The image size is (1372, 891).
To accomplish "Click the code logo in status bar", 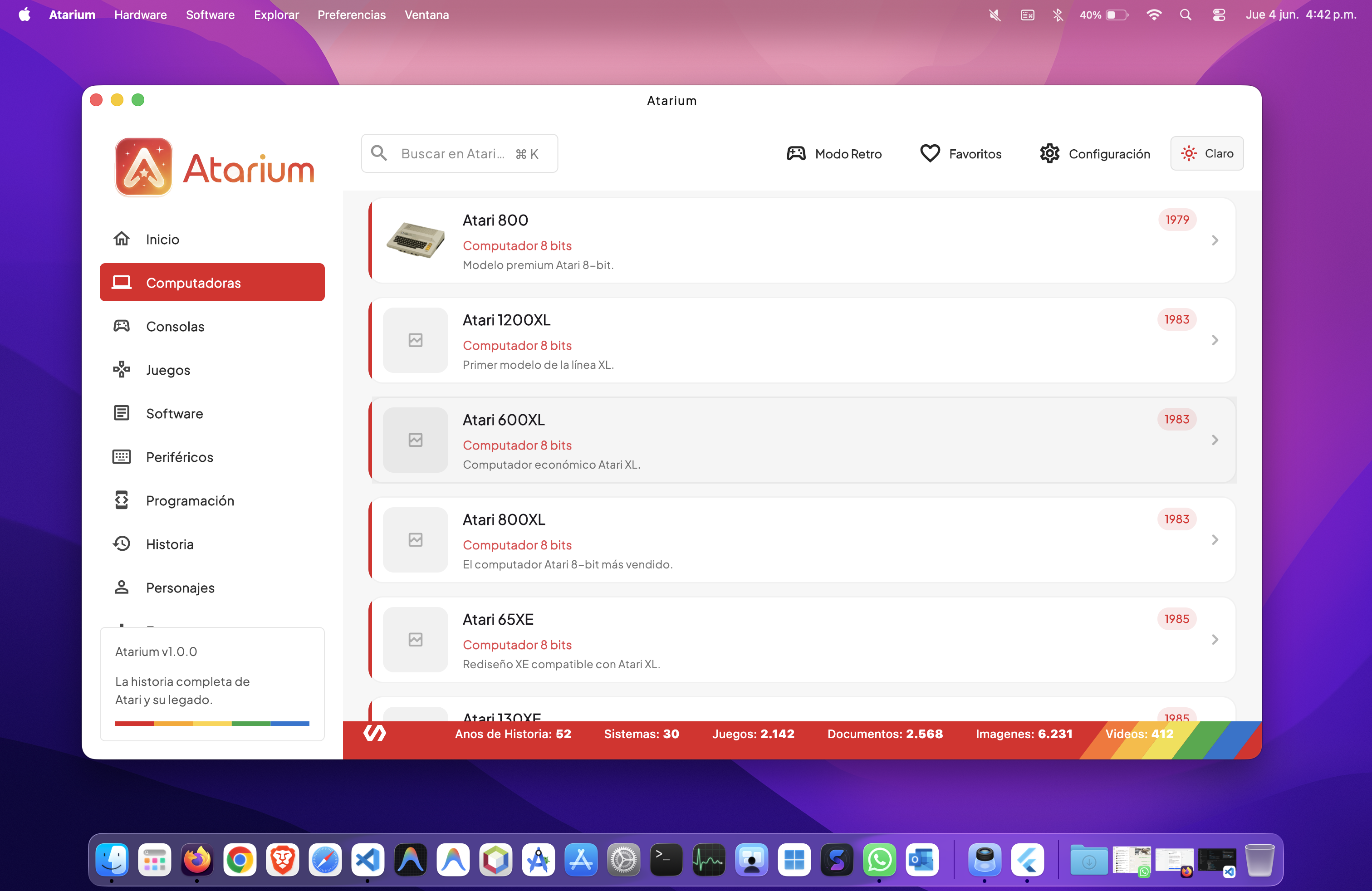I will pos(375,733).
